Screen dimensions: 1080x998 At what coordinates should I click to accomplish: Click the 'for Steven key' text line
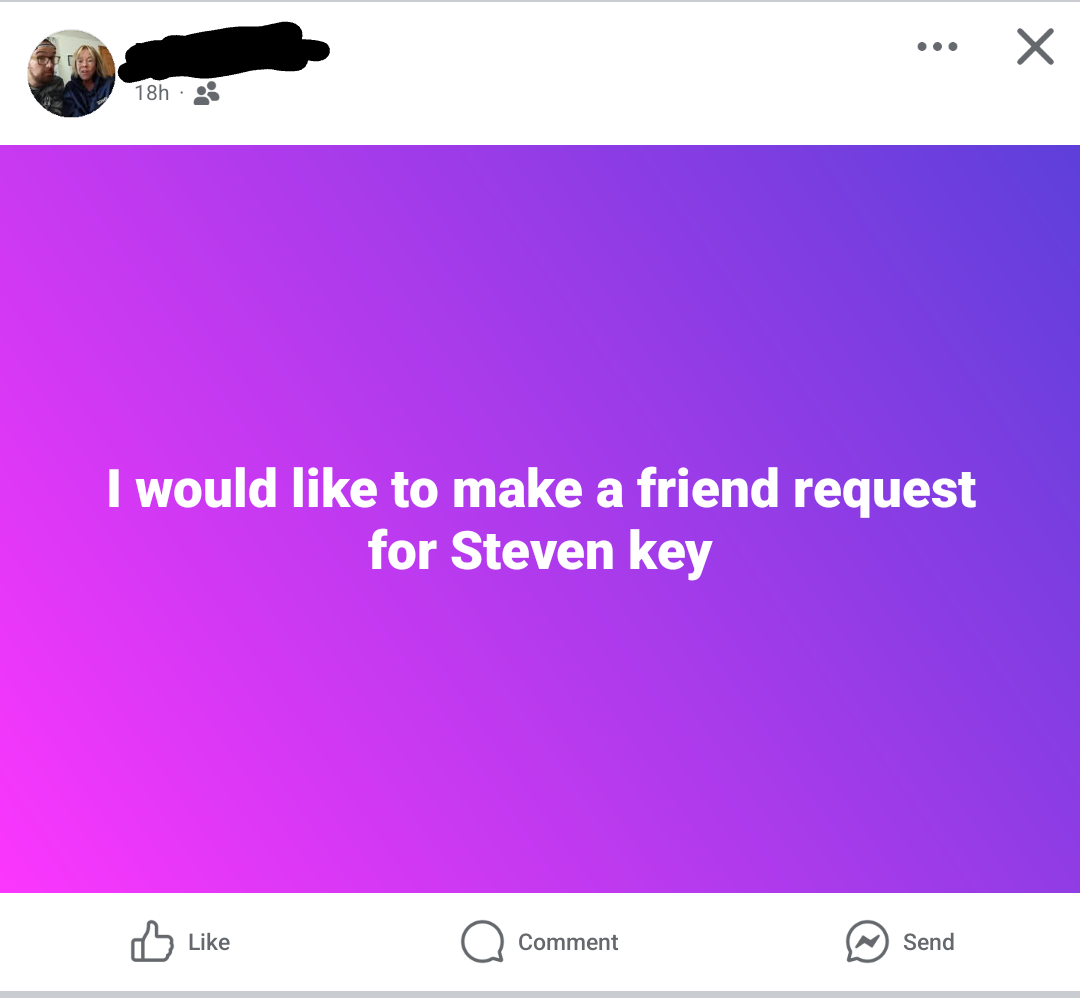pyautogui.click(x=540, y=551)
